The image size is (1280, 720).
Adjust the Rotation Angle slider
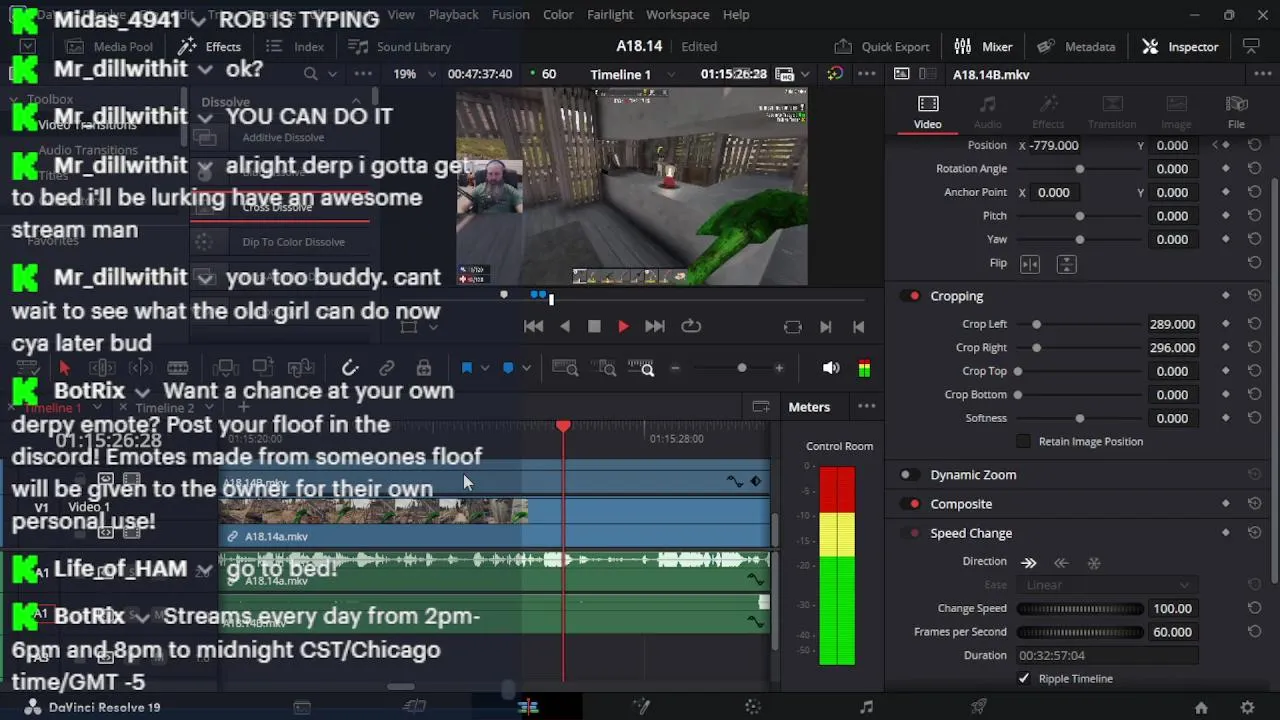pos(1079,169)
